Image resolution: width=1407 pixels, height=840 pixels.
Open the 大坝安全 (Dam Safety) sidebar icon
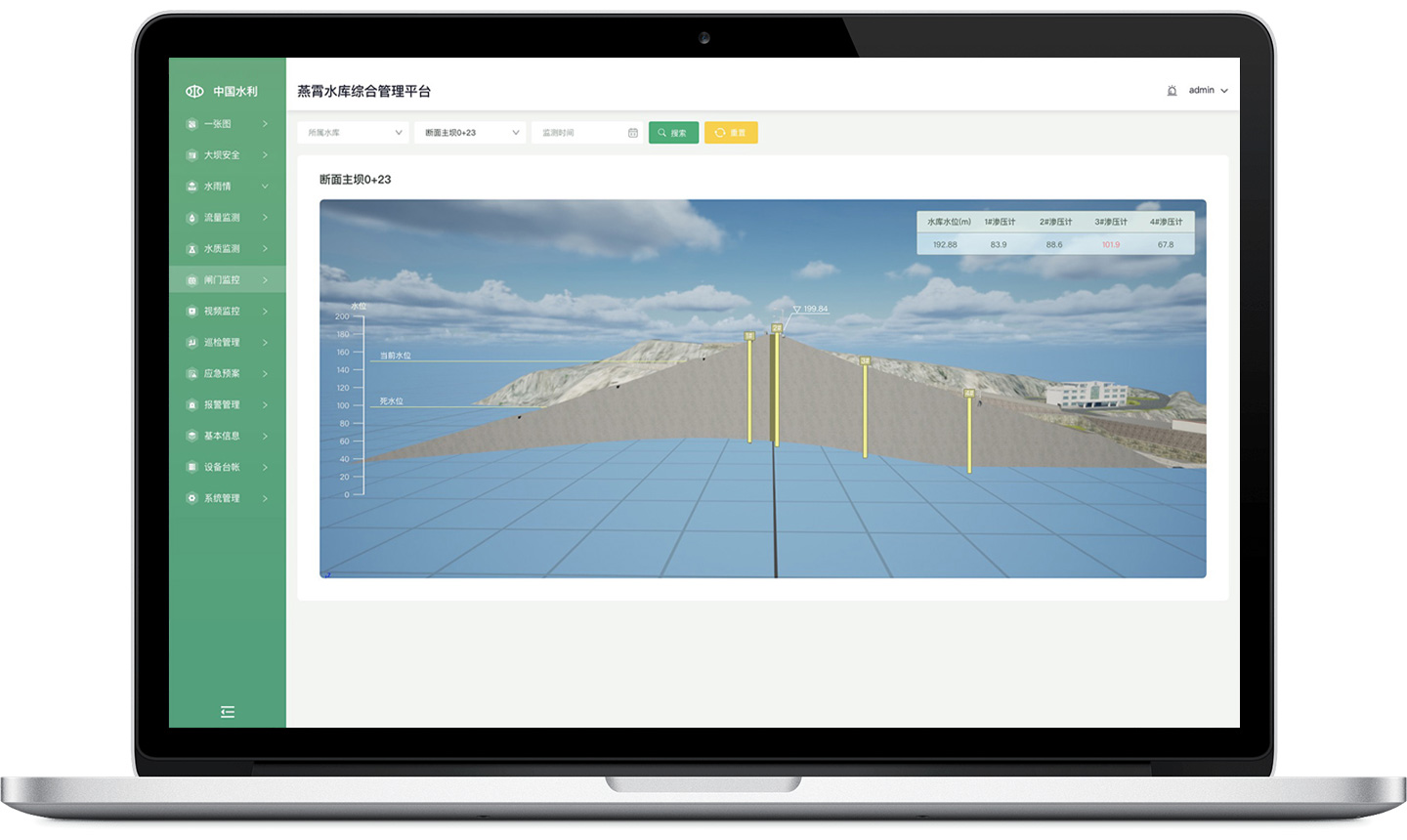(x=192, y=154)
